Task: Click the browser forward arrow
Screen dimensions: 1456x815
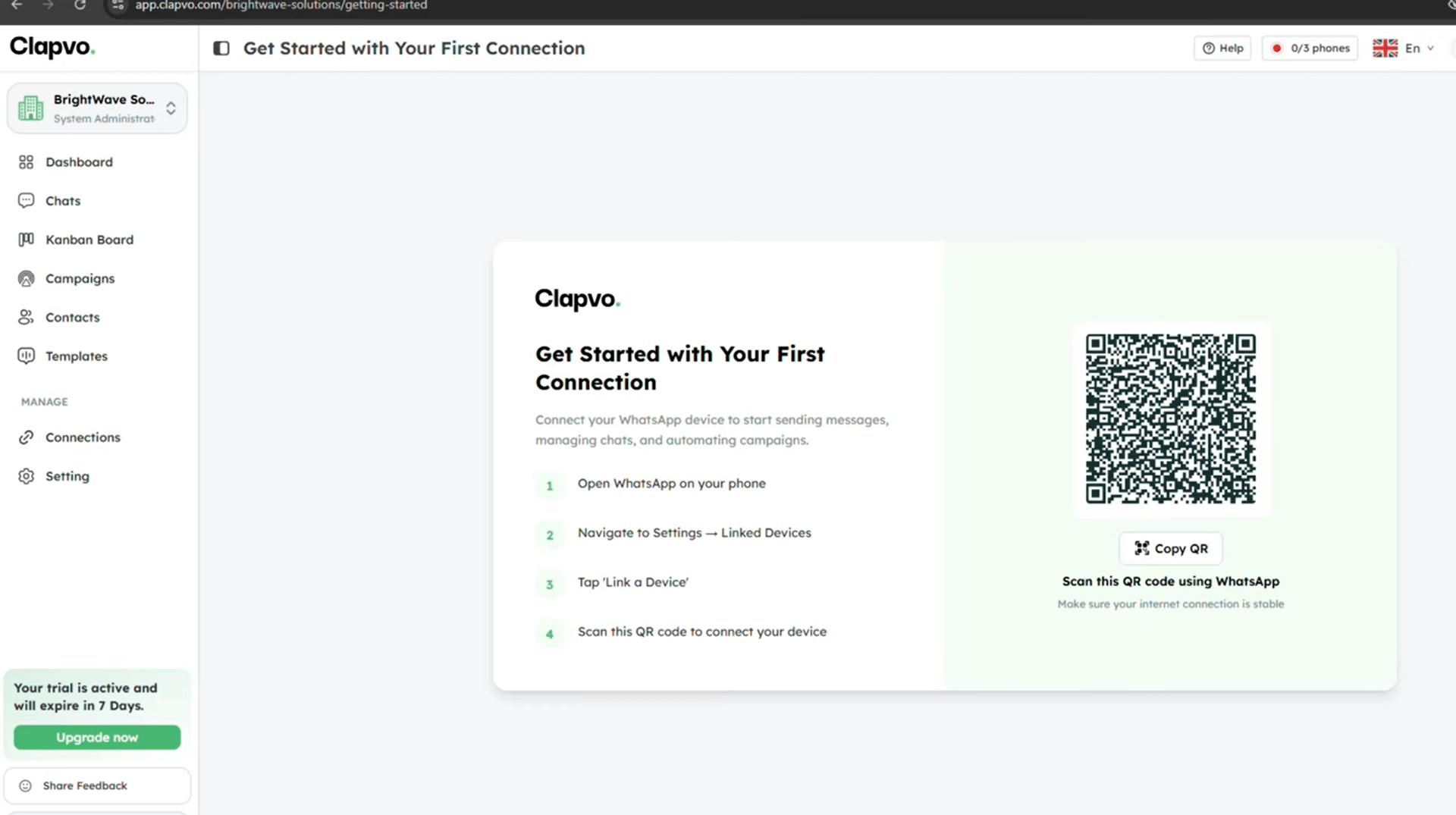Action: click(x=48, y=5)
